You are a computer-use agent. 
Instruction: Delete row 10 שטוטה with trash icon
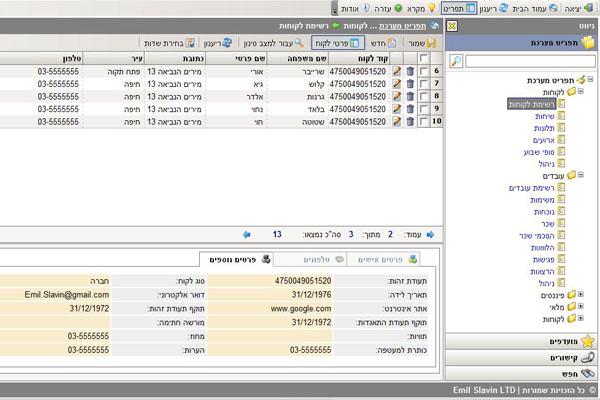(x=410, y=122)
